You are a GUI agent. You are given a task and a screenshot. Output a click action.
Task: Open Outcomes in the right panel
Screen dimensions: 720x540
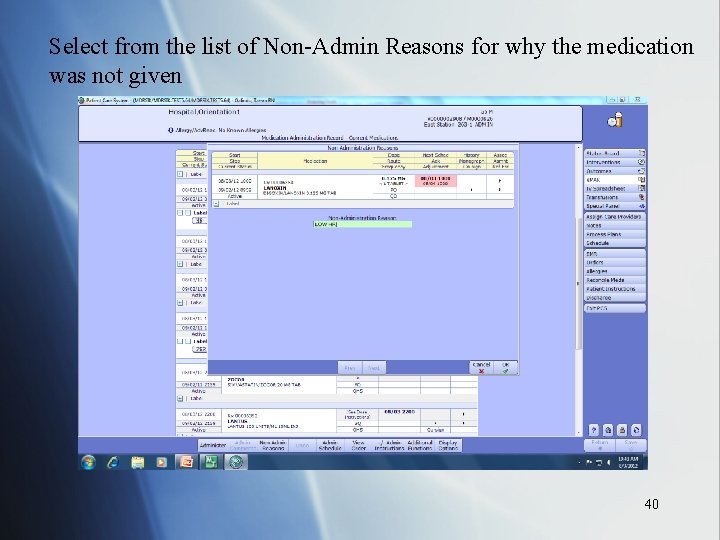615,171
